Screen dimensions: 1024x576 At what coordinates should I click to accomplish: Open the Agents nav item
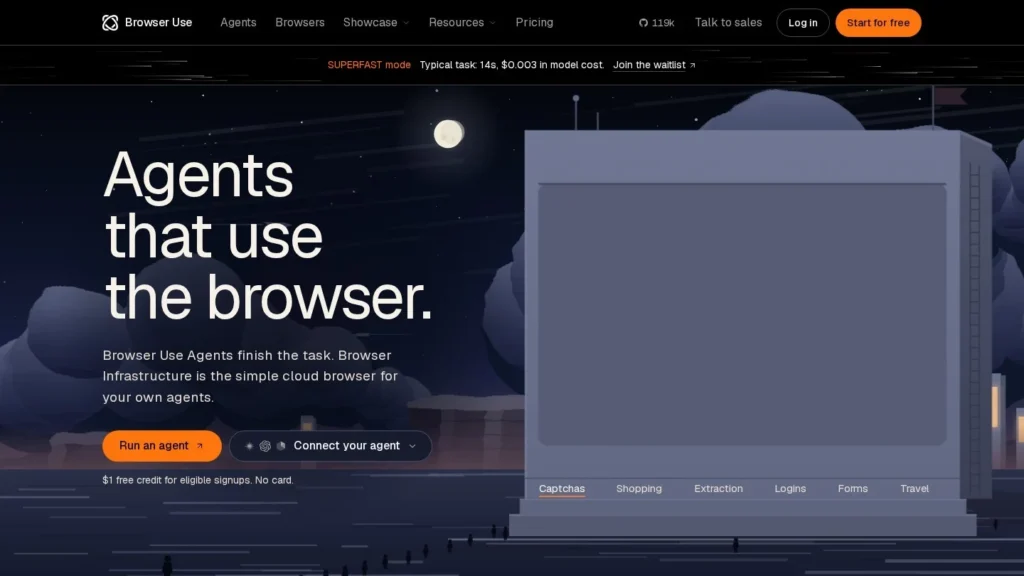(238, 22)
